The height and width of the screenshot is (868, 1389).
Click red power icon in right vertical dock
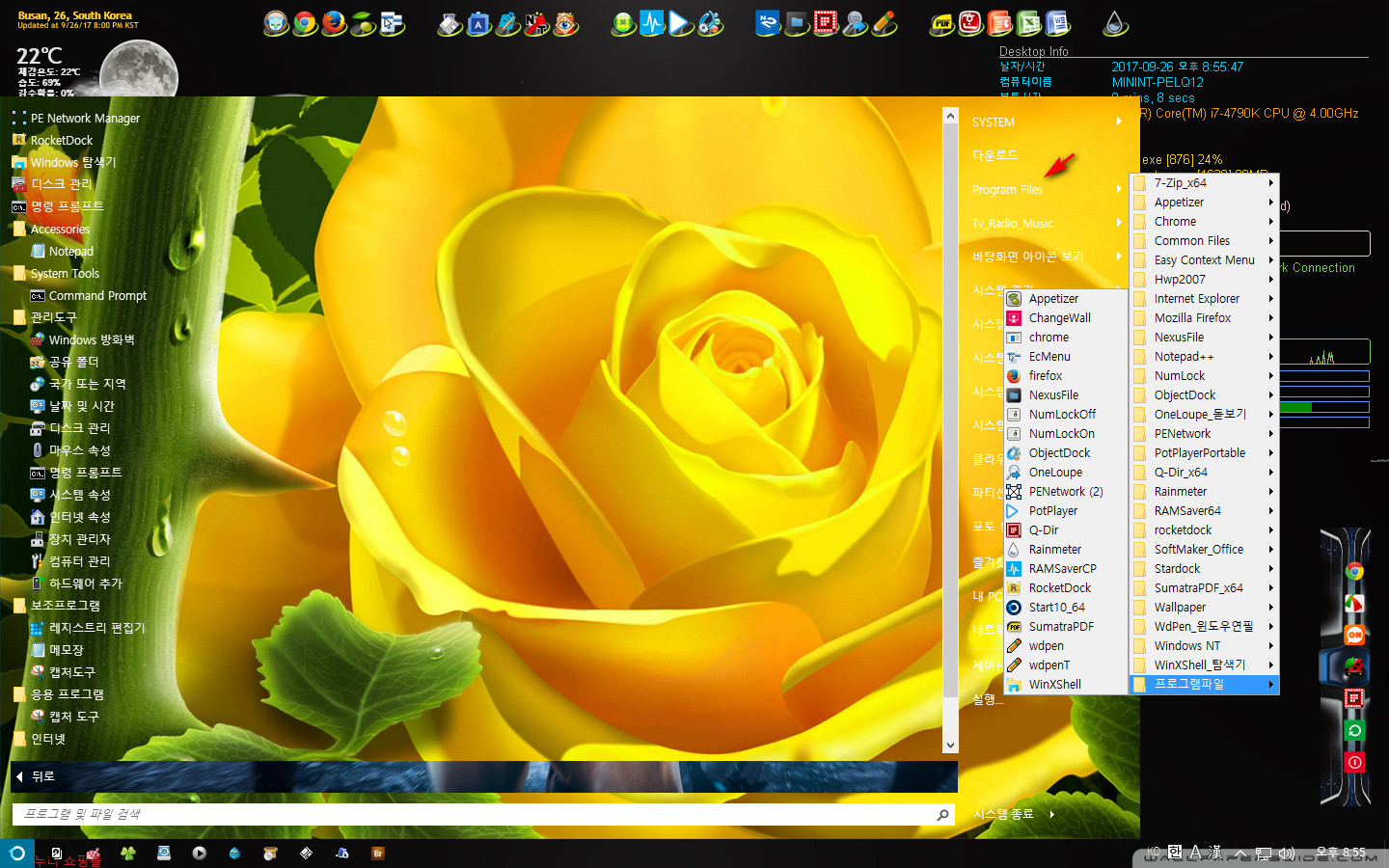tap(1354, 762)
